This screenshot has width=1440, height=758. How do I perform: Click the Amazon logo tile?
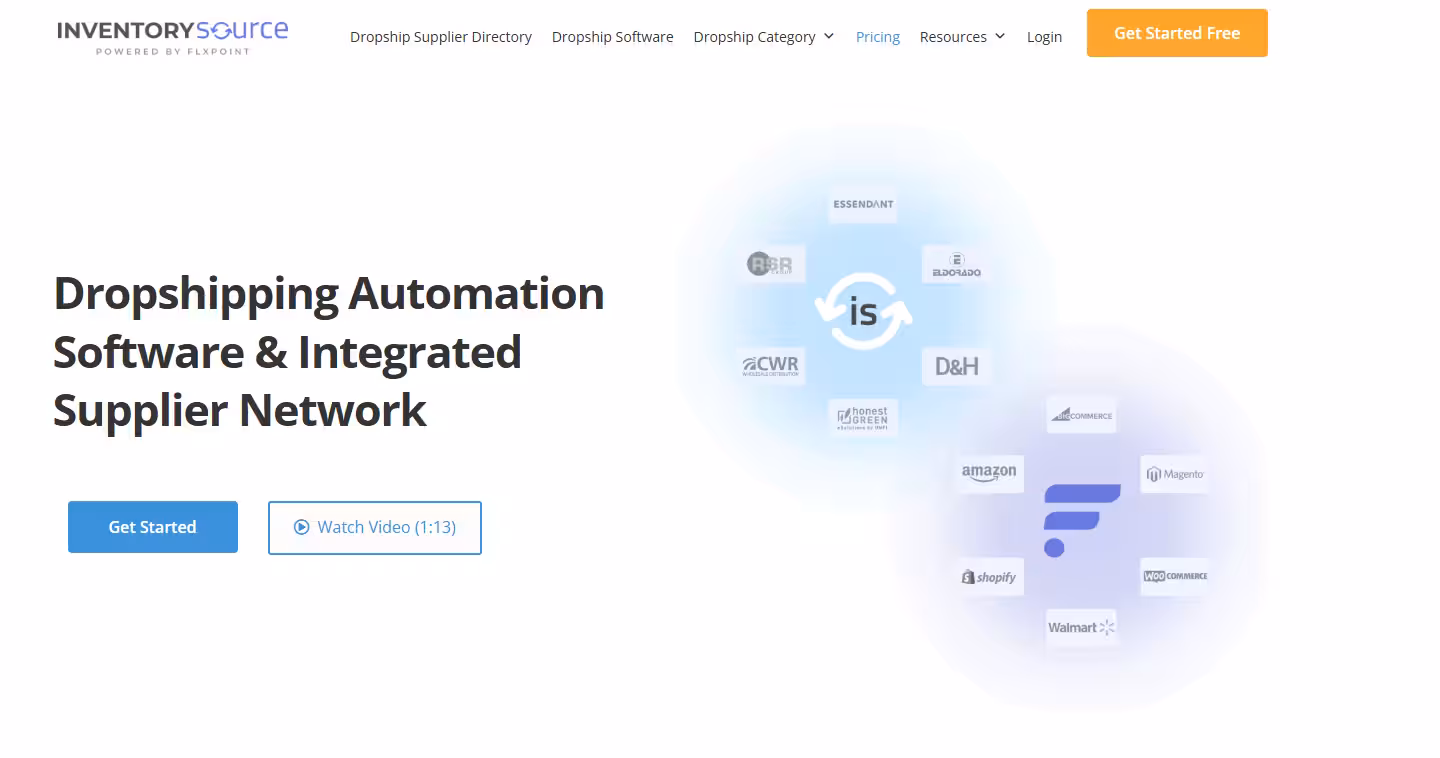click(x=989, y=473)
